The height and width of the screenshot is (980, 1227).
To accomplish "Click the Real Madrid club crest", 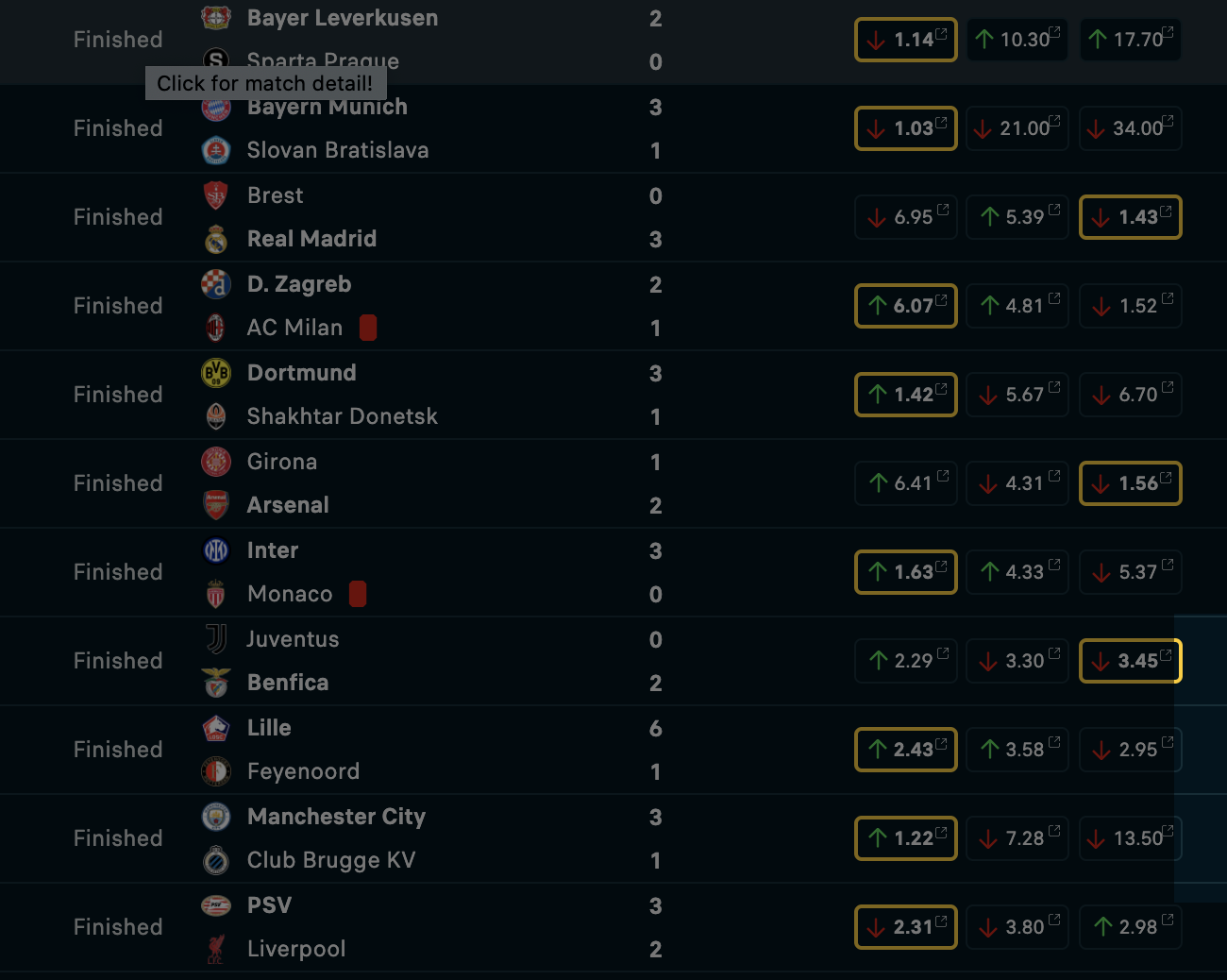I will (x=216, y=240).
